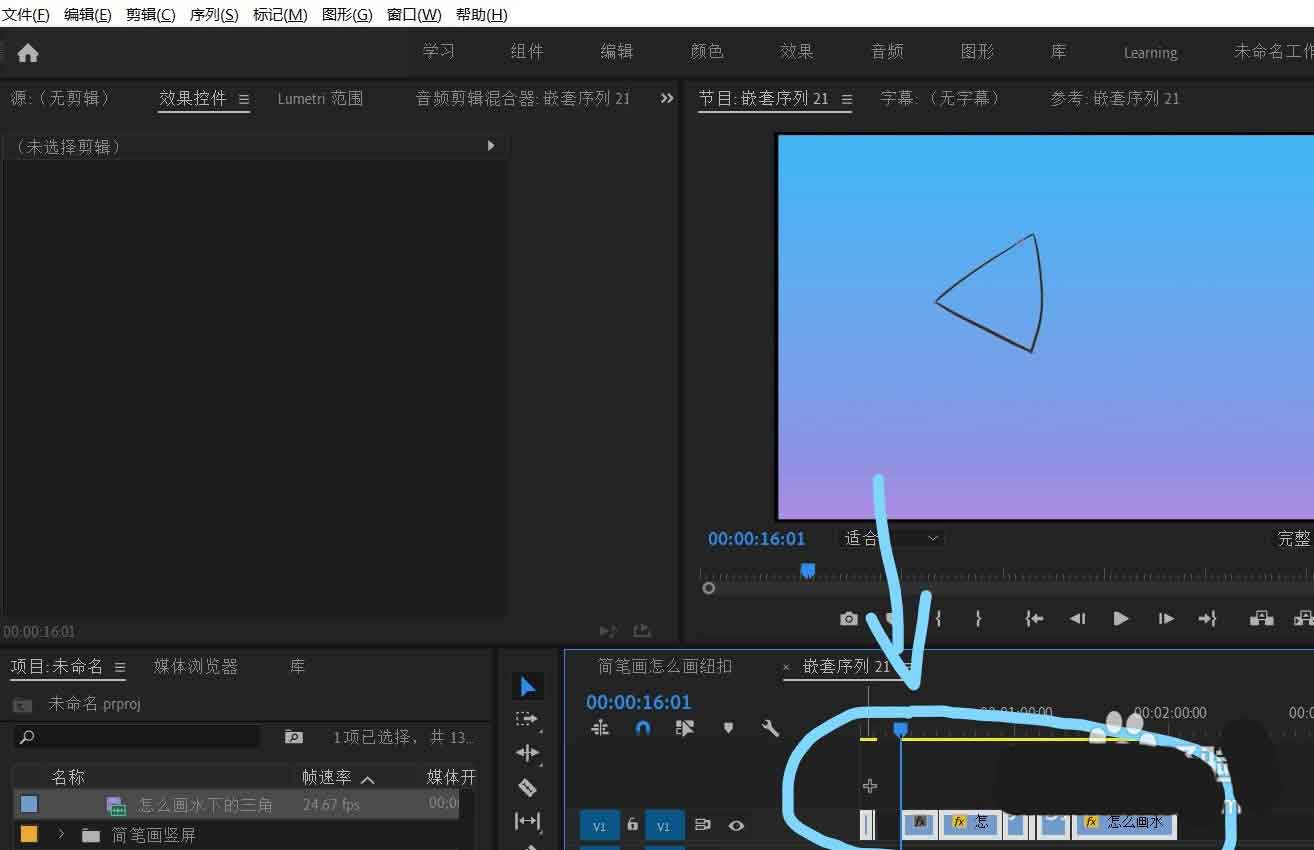1314x850 pixels.
Task: Click the 名称 column header
Action: tap(68, 777)
